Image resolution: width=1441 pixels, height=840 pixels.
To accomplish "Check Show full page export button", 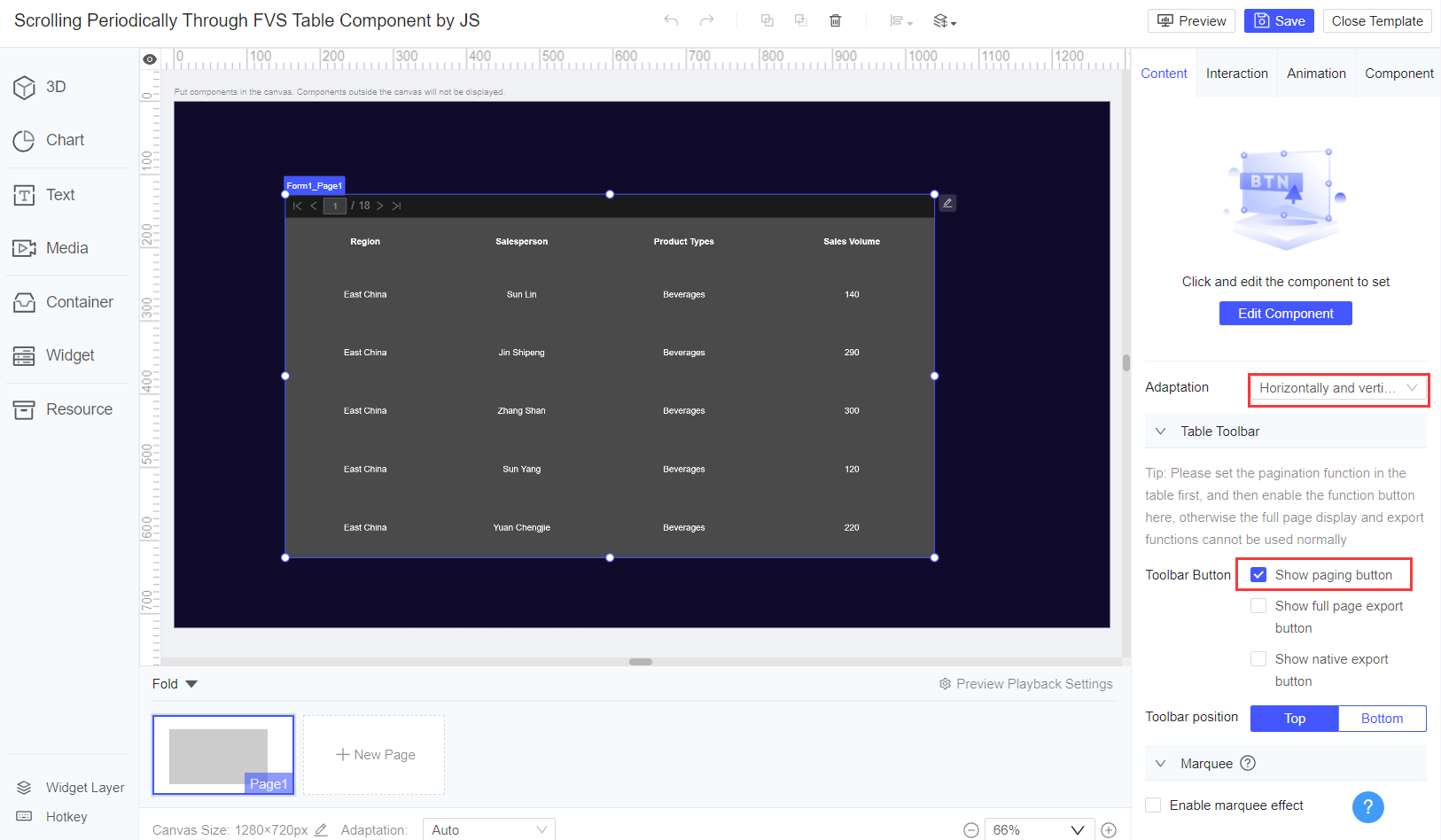I will 1258,606.
